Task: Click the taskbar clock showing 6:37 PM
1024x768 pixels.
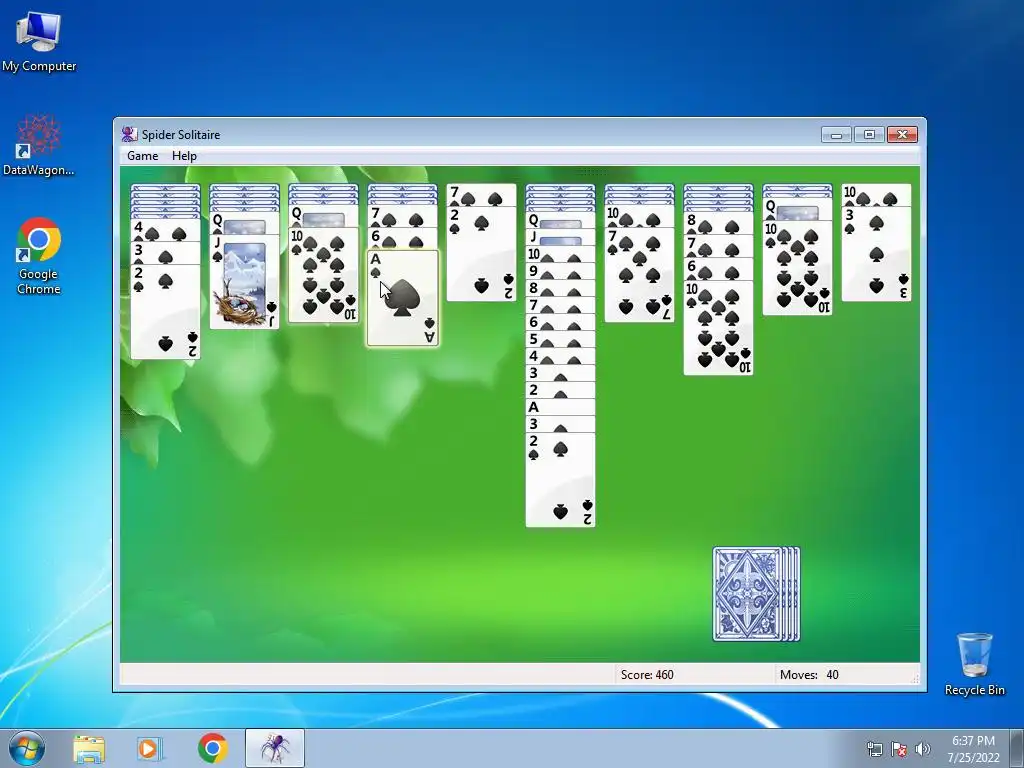Action: point(973,748)
